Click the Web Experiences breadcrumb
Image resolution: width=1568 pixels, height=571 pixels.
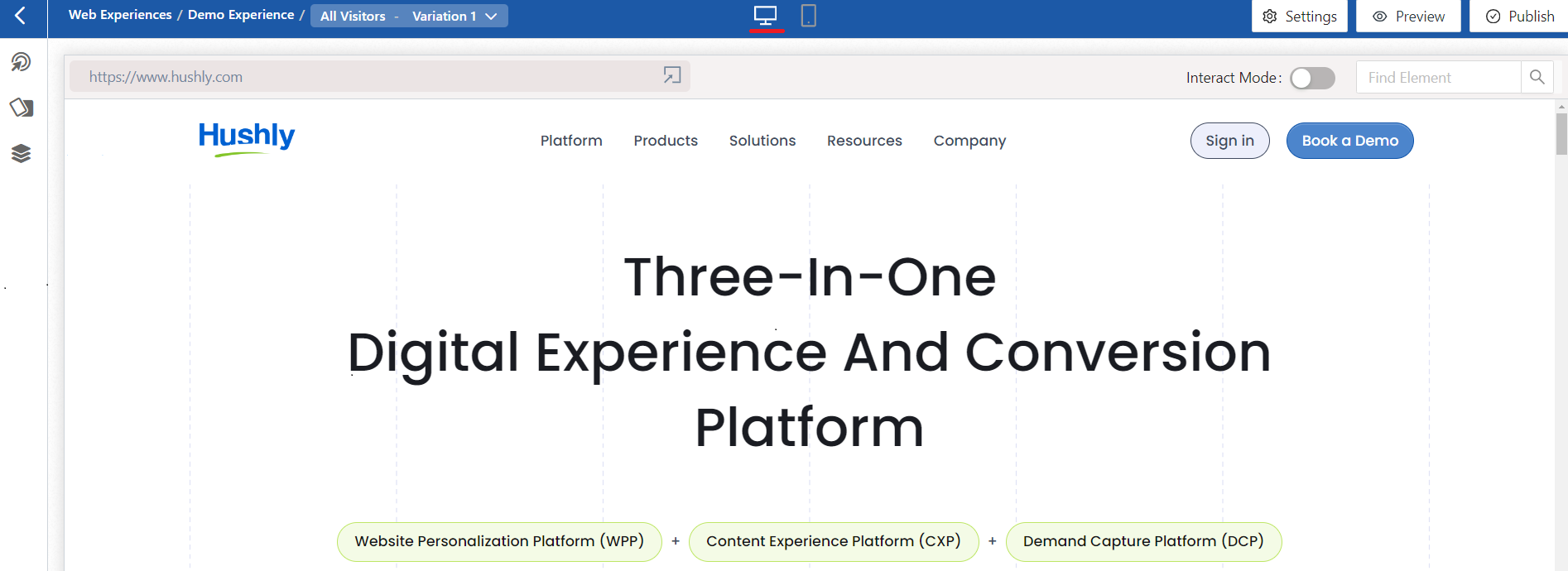pyautogui.click(x=120, y=15)
